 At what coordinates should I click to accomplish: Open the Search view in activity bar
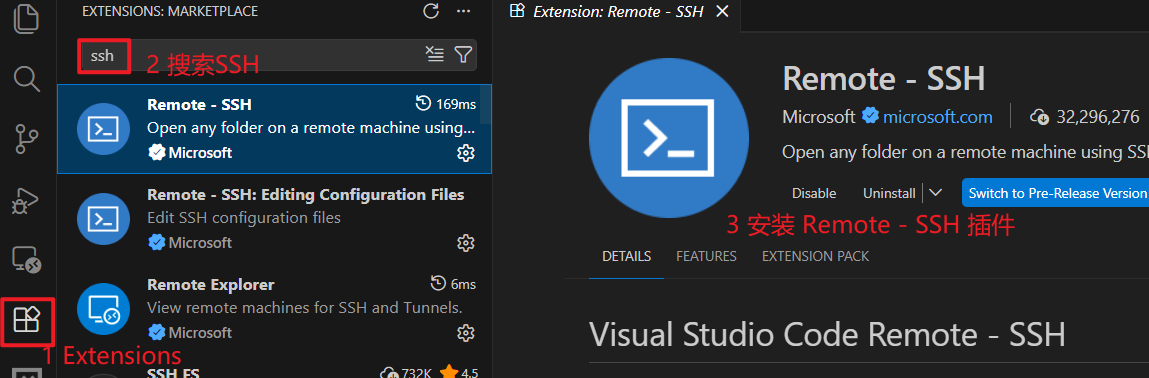pyautogui.click(x=27, y=78)
